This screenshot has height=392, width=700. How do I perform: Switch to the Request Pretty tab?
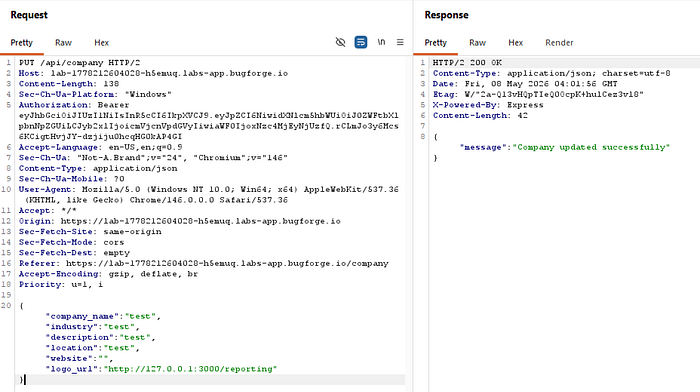point(21,43)
